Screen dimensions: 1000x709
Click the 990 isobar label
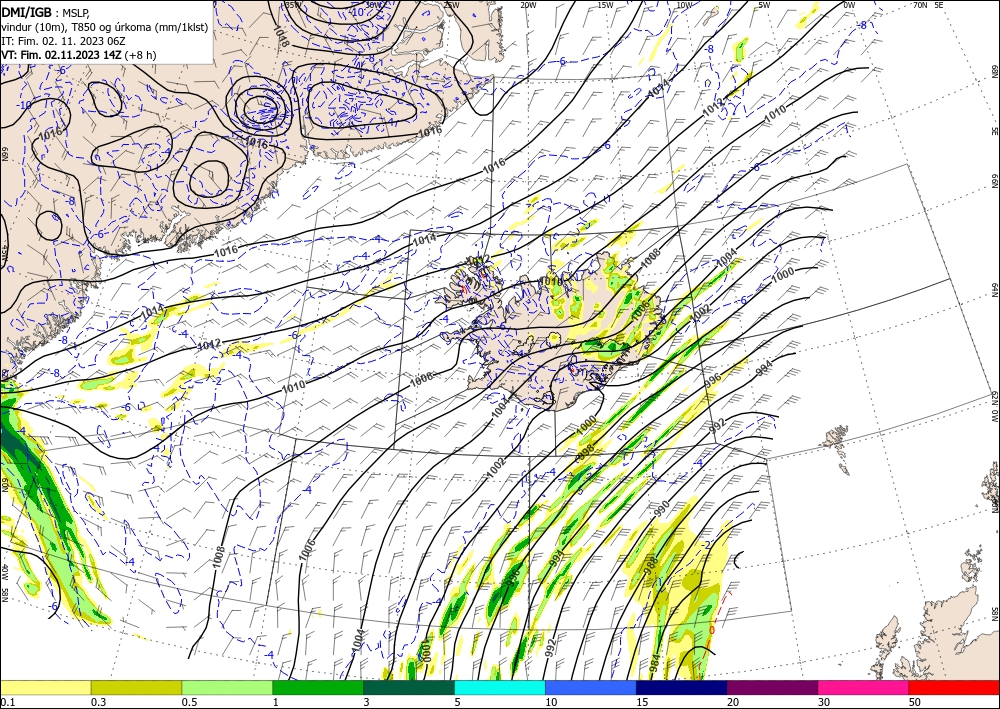coord(661,508)
